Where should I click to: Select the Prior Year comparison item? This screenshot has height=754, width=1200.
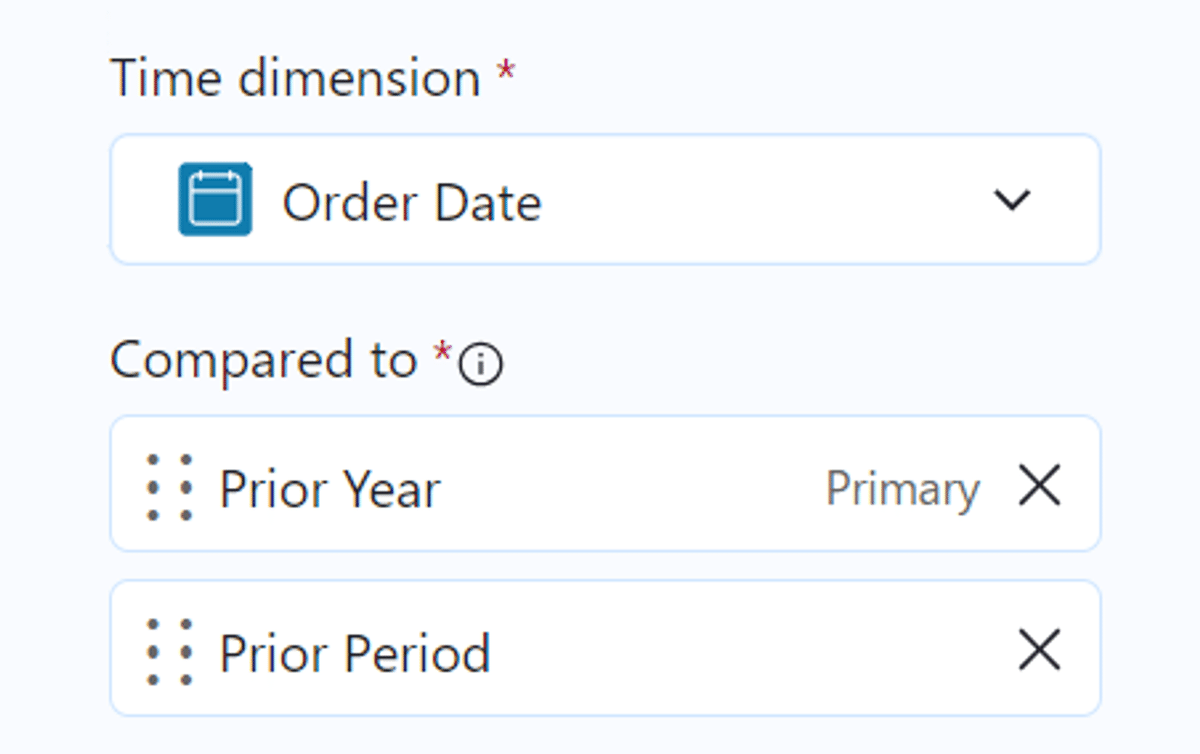[605, 484]
